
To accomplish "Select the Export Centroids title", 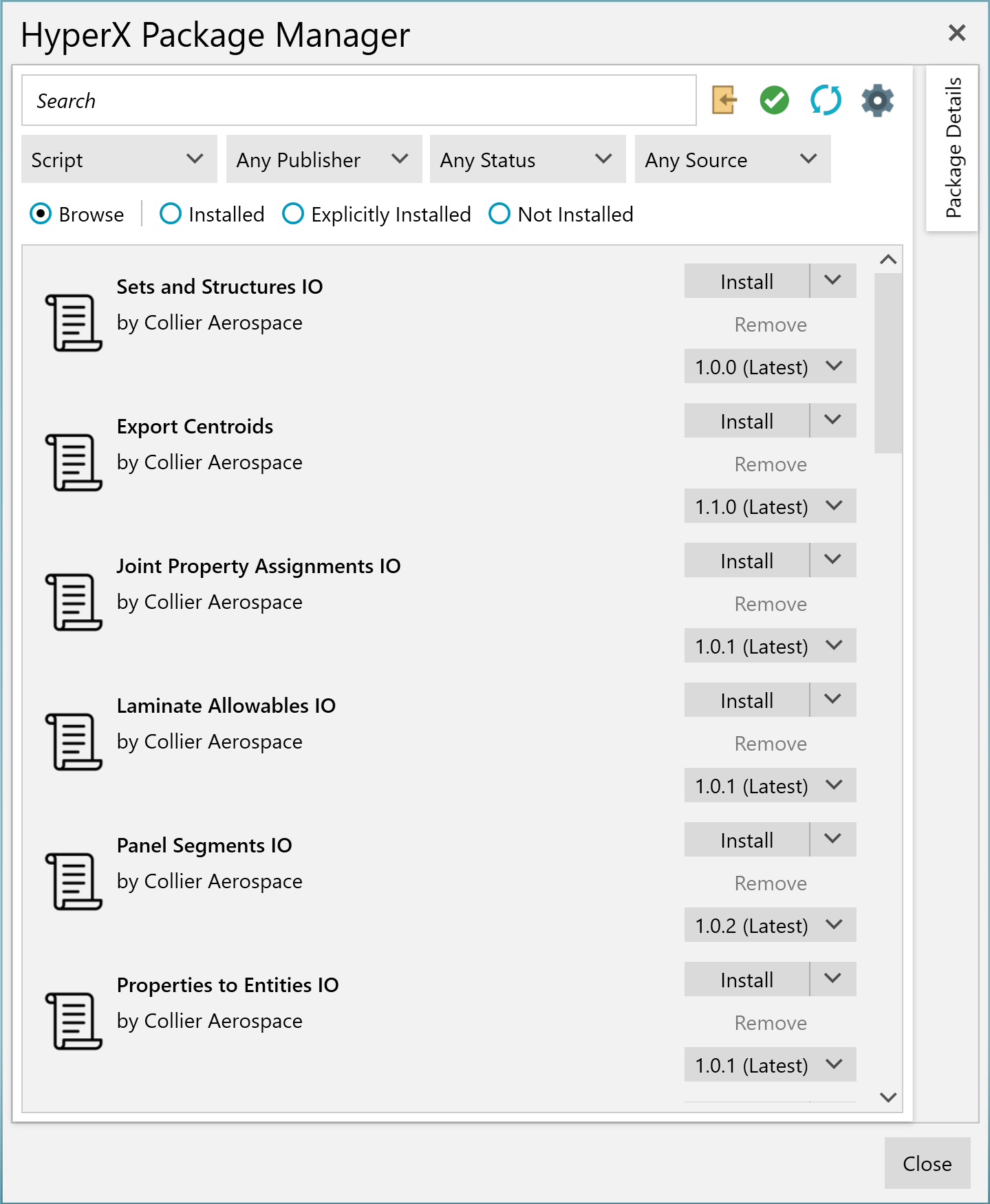I will (195, 427).
